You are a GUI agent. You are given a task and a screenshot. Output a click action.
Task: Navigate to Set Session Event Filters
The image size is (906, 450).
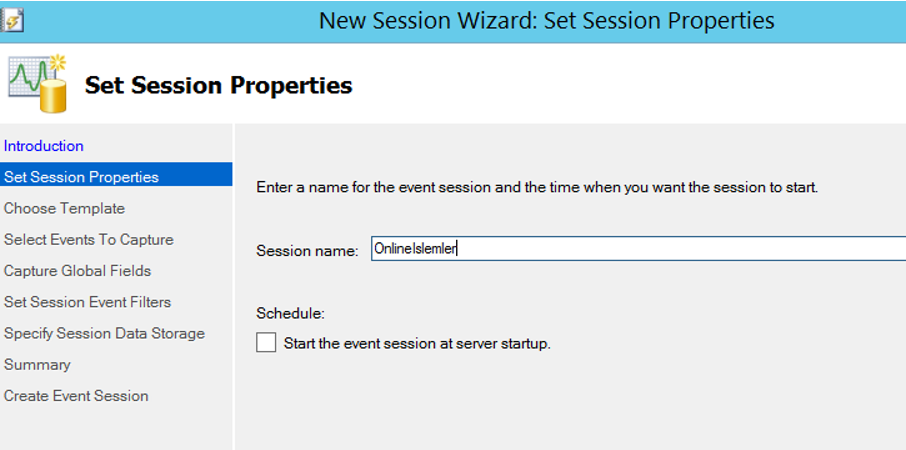pos(87,302)
